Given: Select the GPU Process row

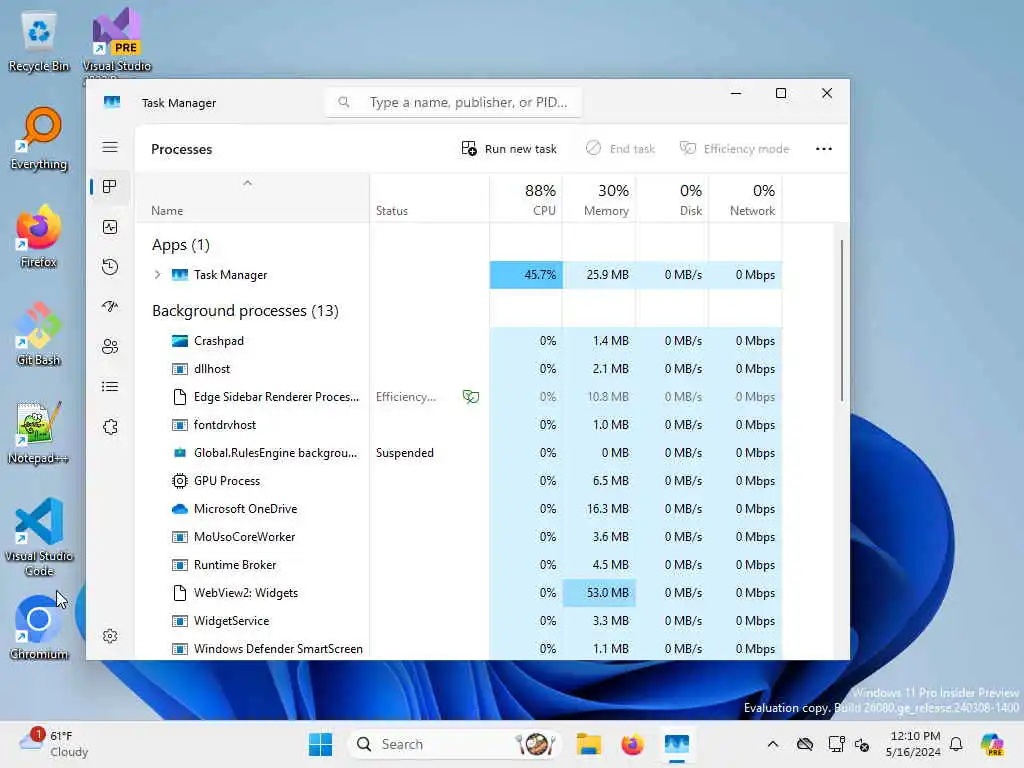Looking at the screenshot, I should [459, 481].
